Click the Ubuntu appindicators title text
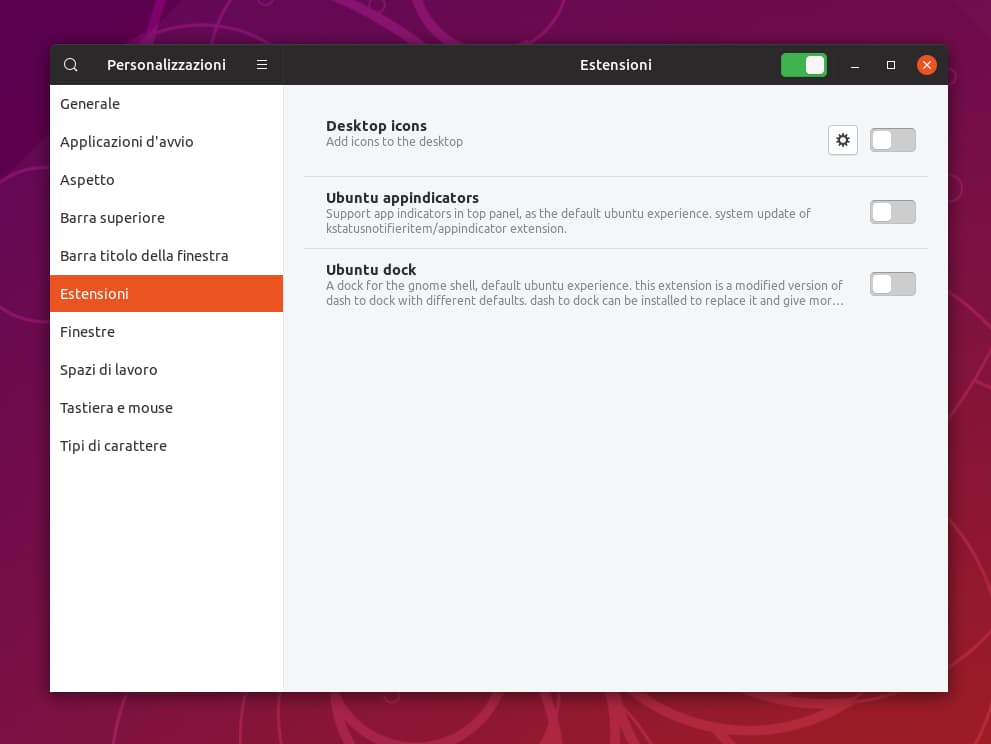991x744 pixels. 402,198
